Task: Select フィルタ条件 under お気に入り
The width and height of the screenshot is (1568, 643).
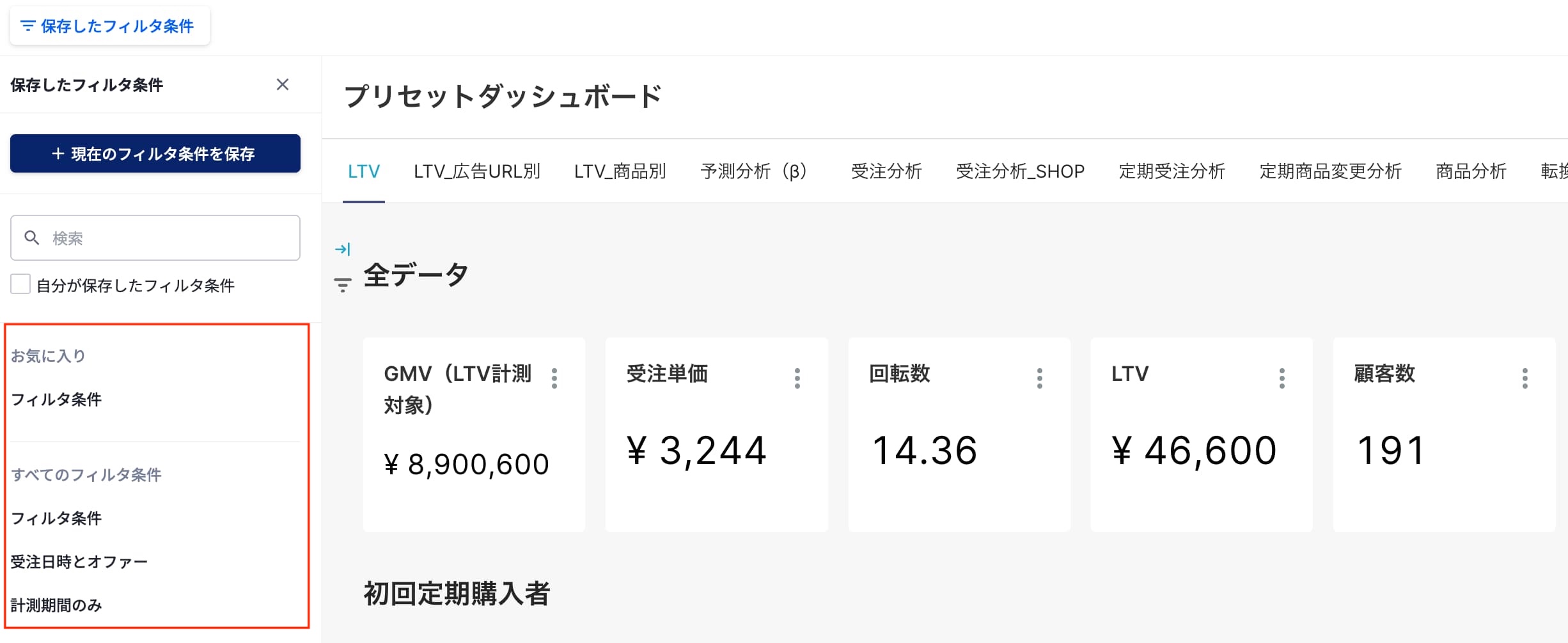Action: tap(56, 399)
